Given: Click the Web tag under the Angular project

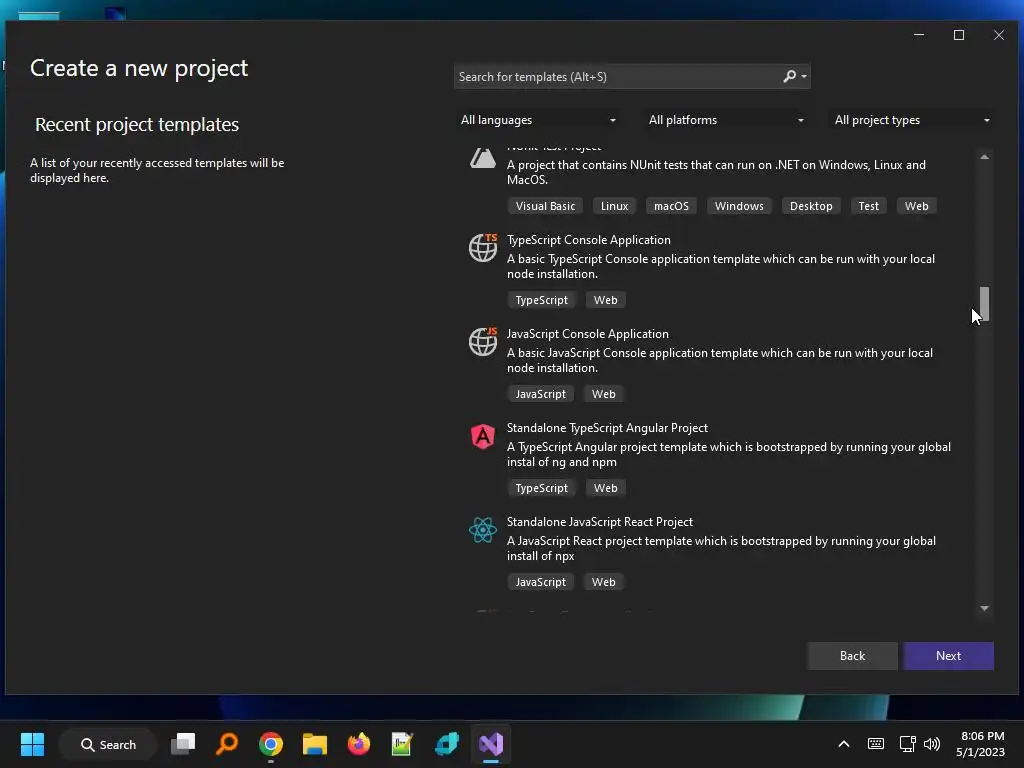Looking at the screenshot, I should click(605, 488).
